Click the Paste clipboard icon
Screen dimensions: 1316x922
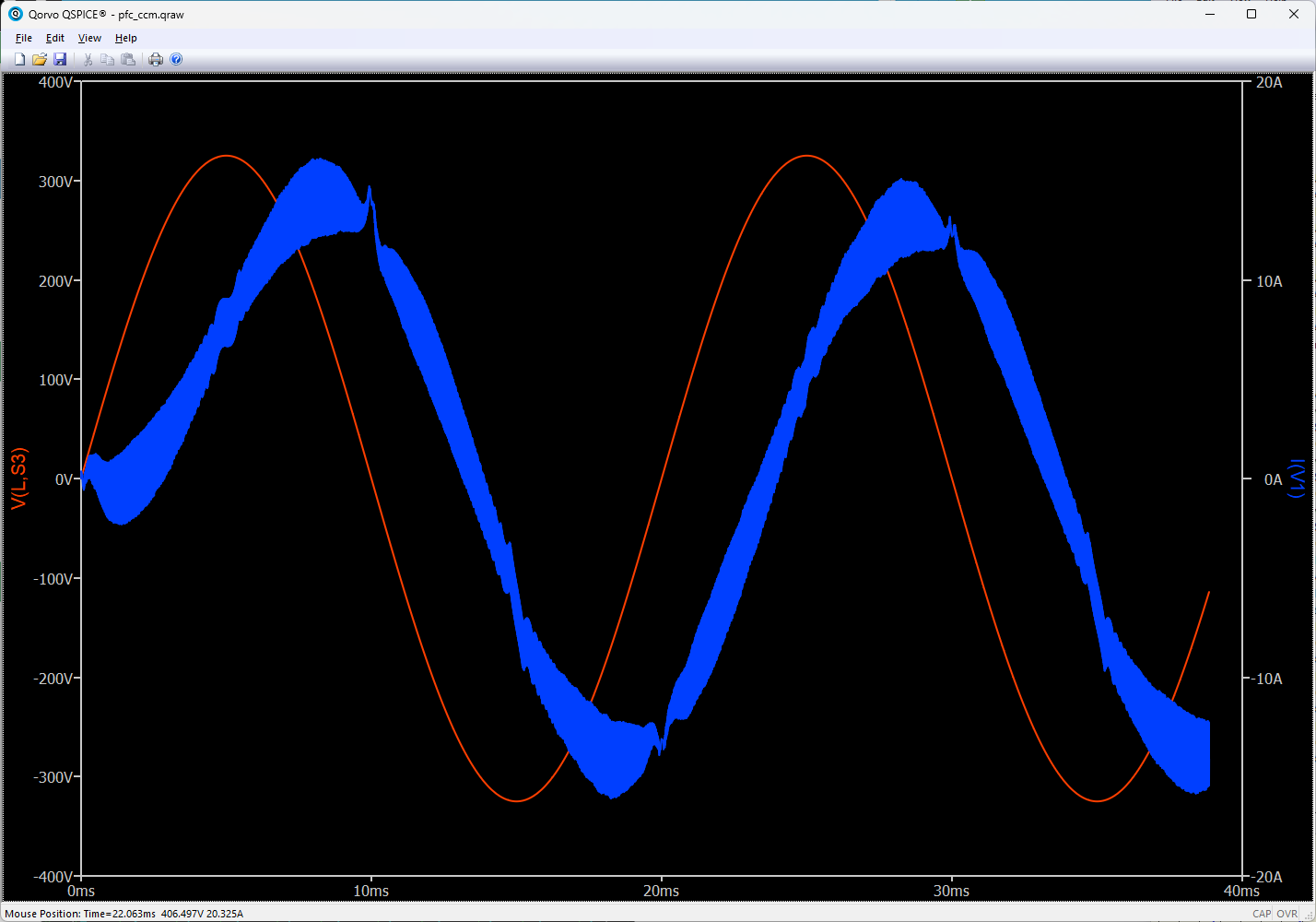coord(128,59)
